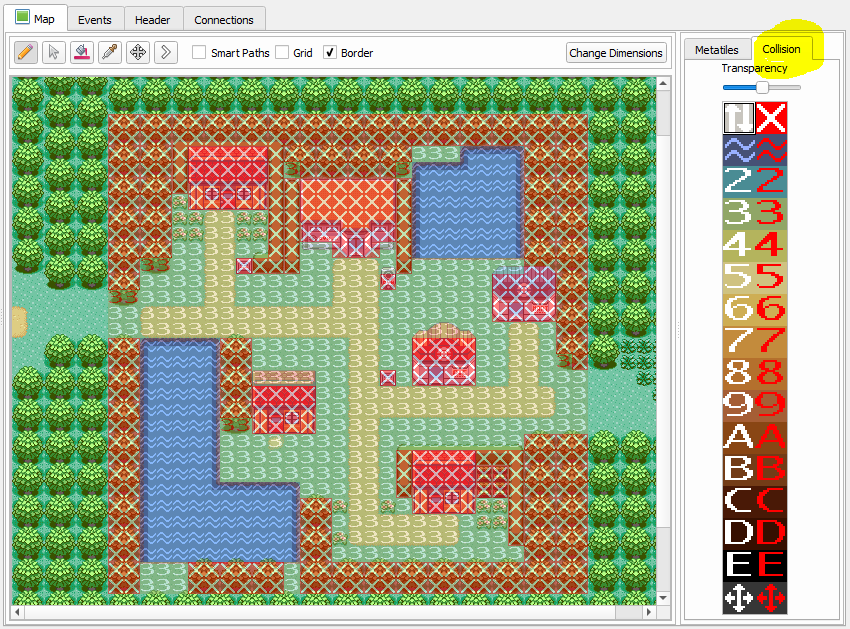Image resolution: width=850 pixels, height=629 pixels.
Task: Pick the white D elevation tile
Action: (x=739, y=533)
